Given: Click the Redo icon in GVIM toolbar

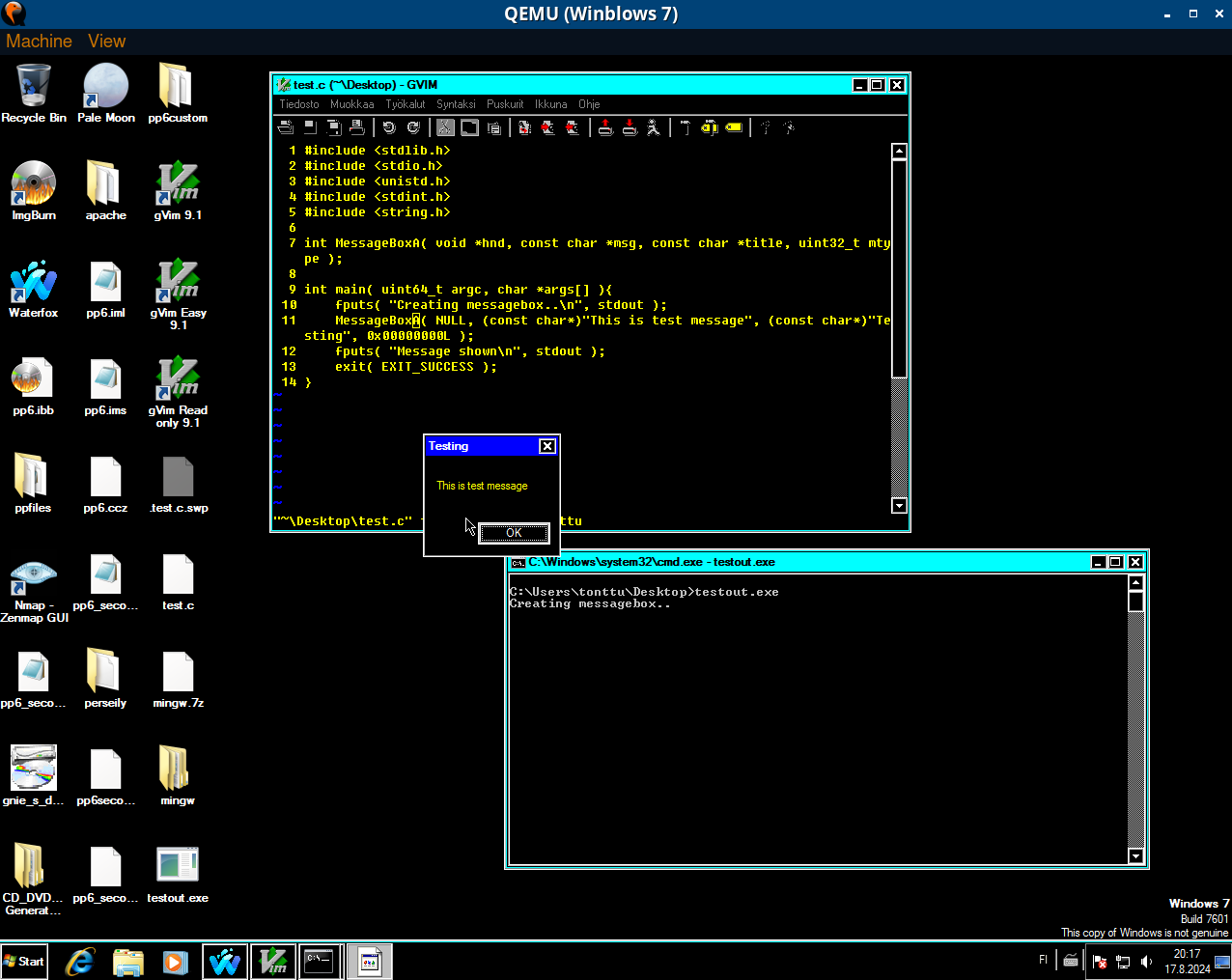Looking at the screenshot, I should tap(413, 127).
